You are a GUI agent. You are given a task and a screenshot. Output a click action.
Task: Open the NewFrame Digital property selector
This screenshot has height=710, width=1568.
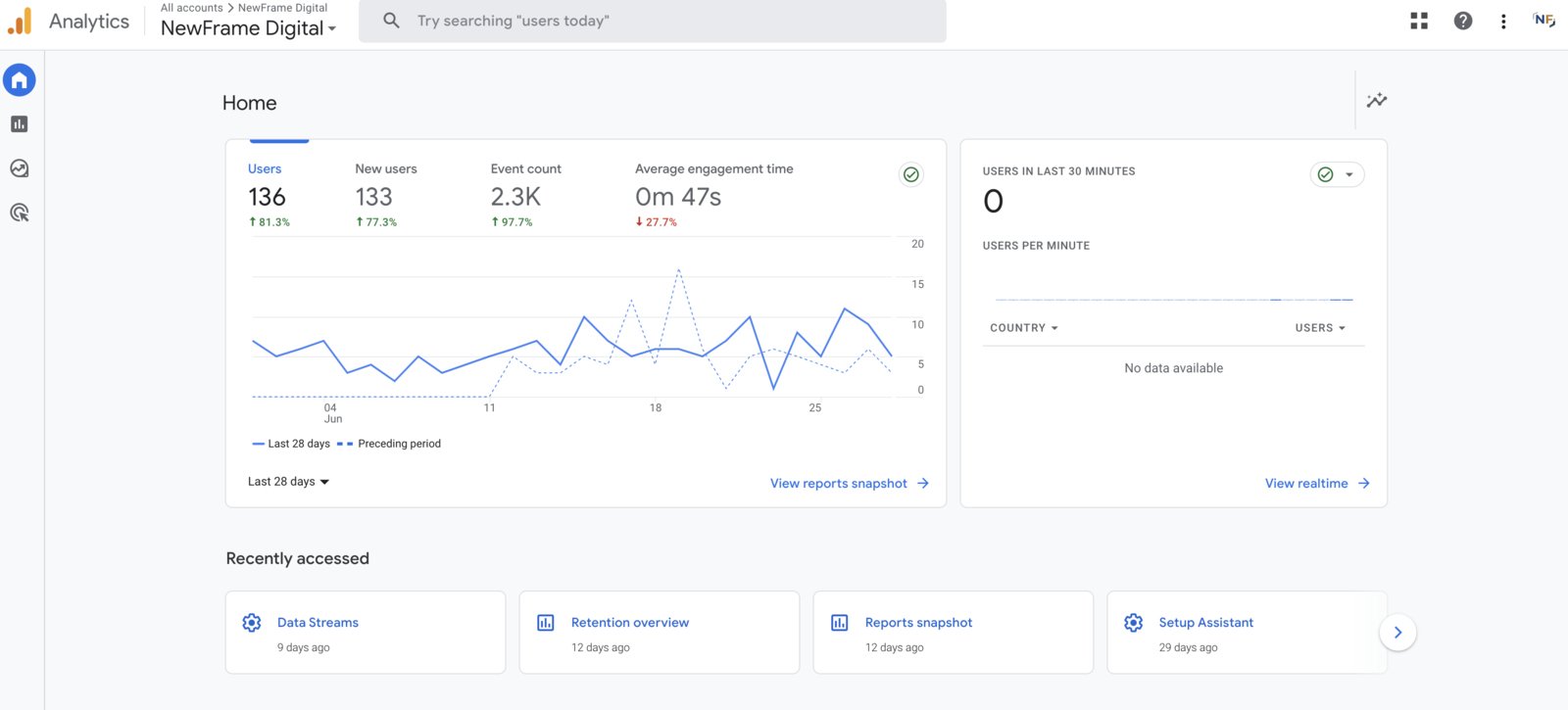pos(249,28)
